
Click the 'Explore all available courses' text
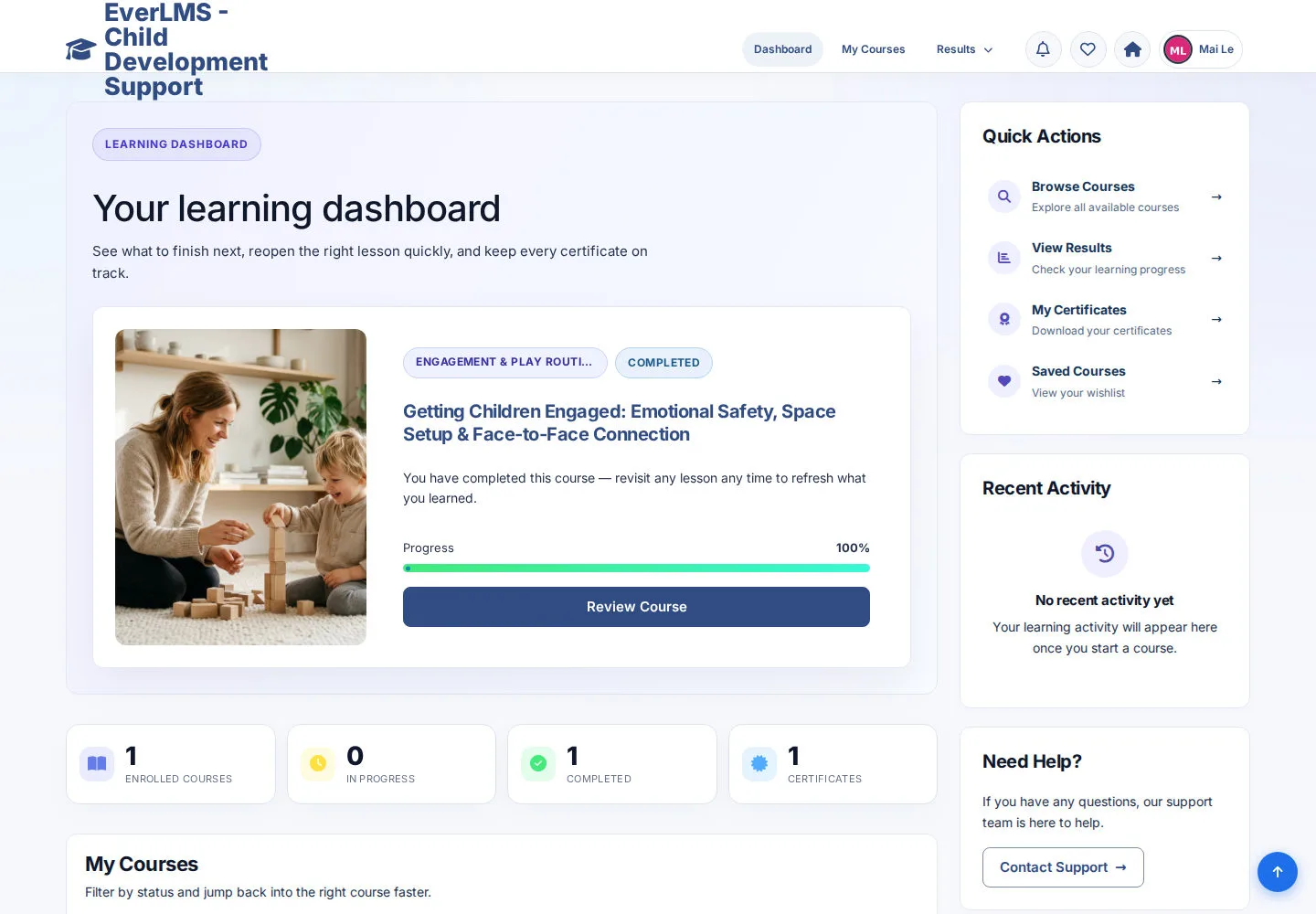[1105, 207]
